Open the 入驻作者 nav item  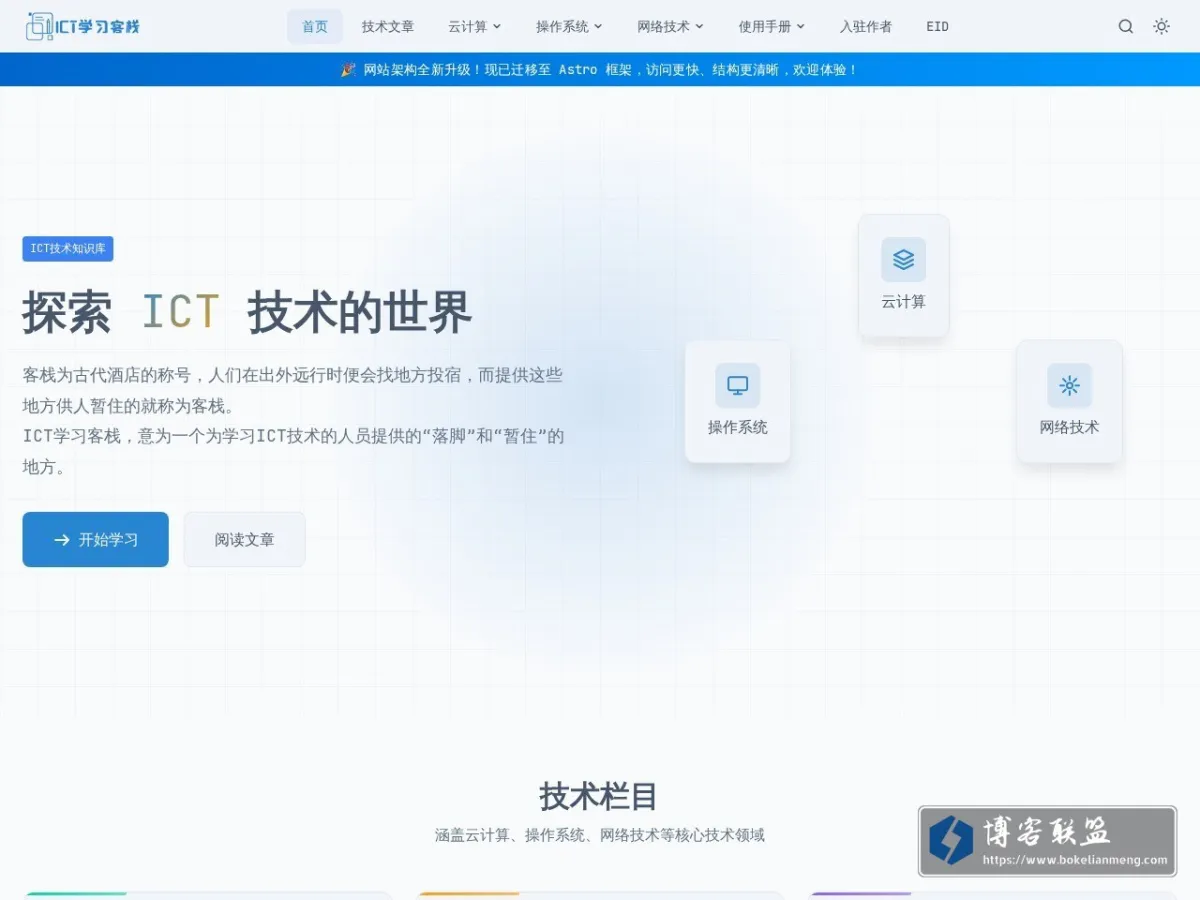click(x=866, y=27)
